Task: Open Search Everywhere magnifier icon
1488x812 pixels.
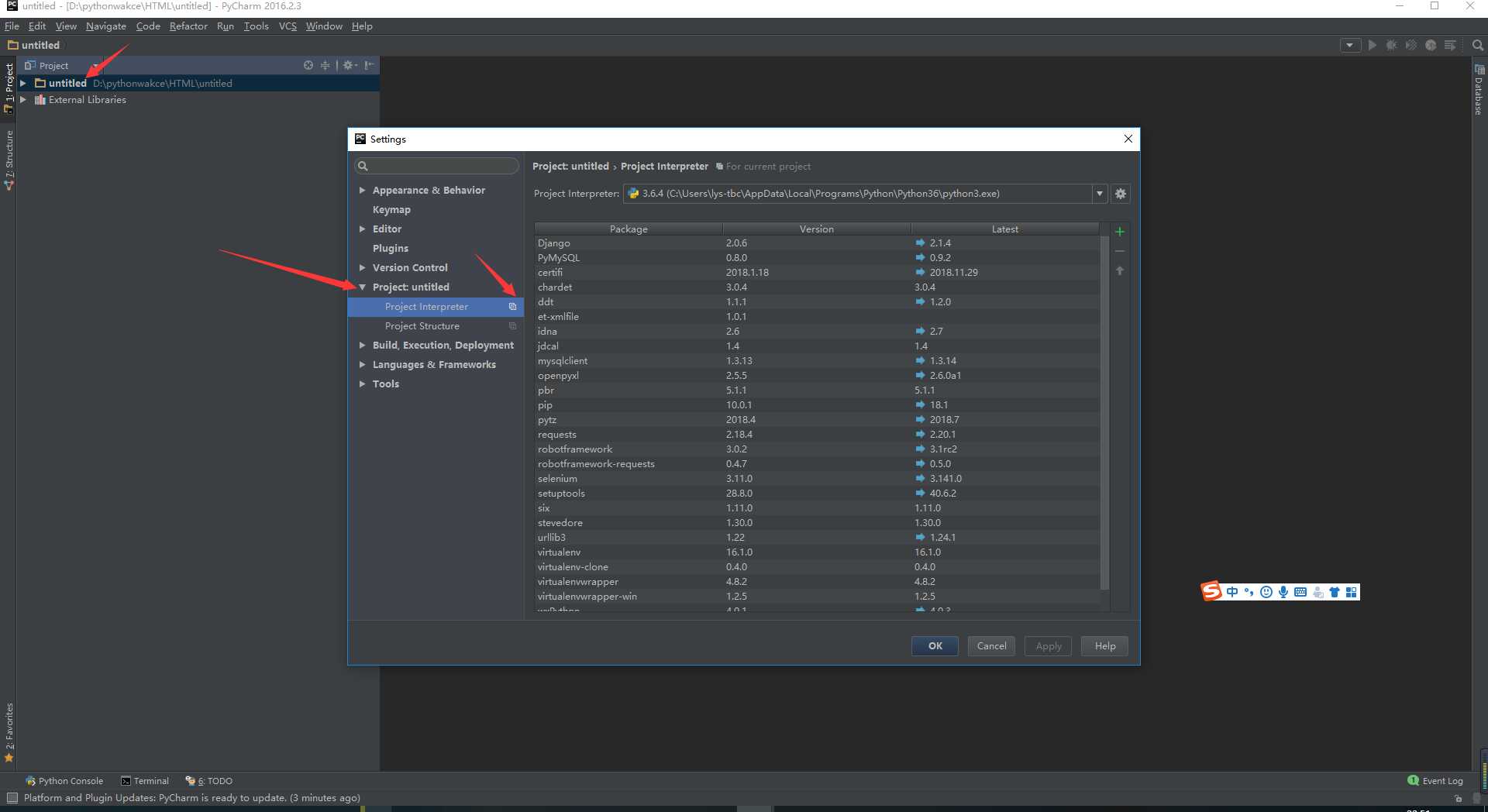Action: click(1478, 45)
